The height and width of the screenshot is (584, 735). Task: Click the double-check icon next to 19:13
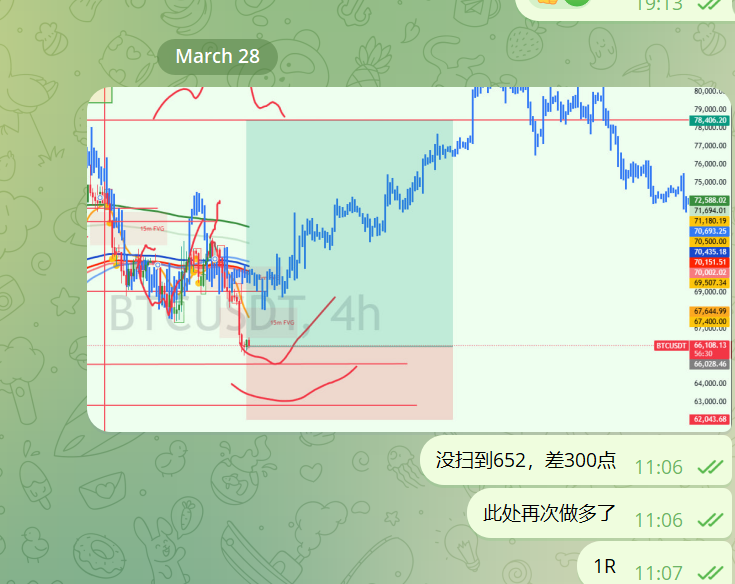tap(710, 5)
